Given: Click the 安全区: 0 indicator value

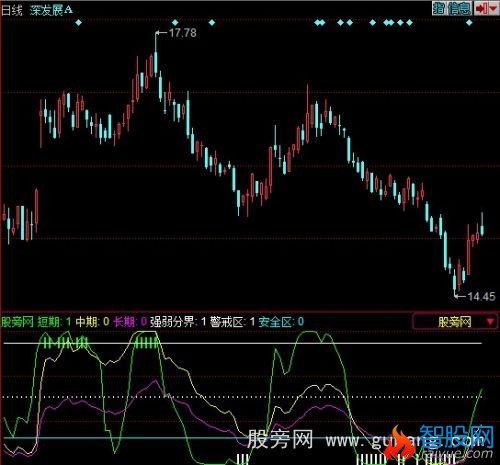Looking at the screenshot, I should (x=281, y=322).
